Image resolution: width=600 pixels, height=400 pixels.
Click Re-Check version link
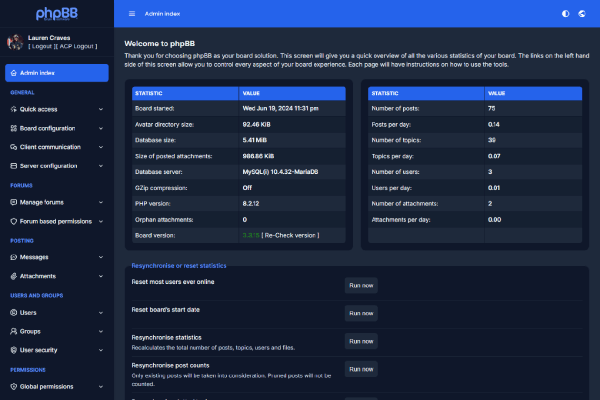coord(290,235)
